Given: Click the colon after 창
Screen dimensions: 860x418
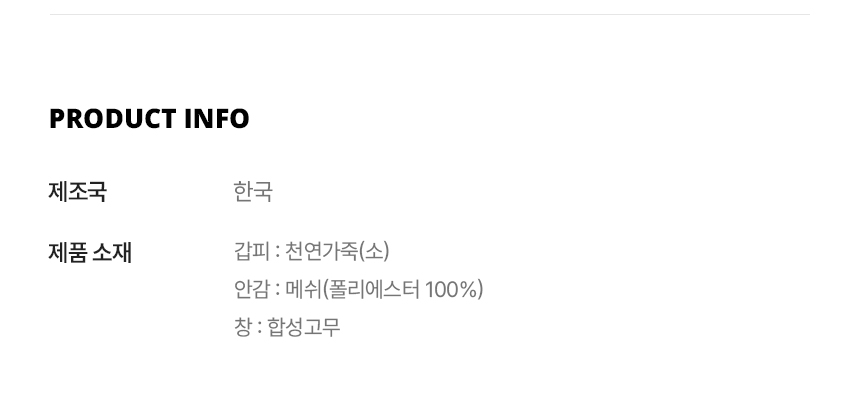Looking at the screenshot, I should point(259,328).
